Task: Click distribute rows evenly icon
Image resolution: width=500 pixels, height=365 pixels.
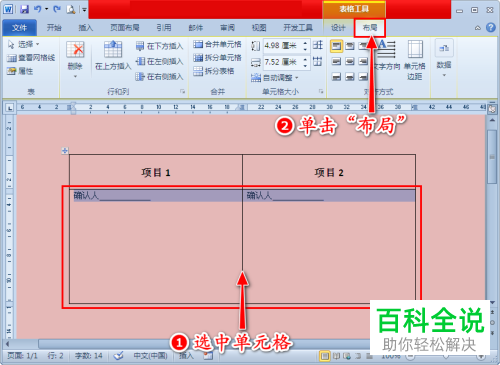Action: pos(318,45)
